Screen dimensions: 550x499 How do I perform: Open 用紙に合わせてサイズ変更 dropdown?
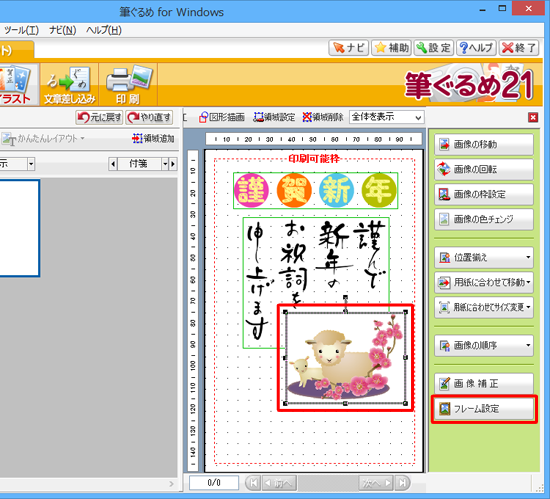pos(484,307)
